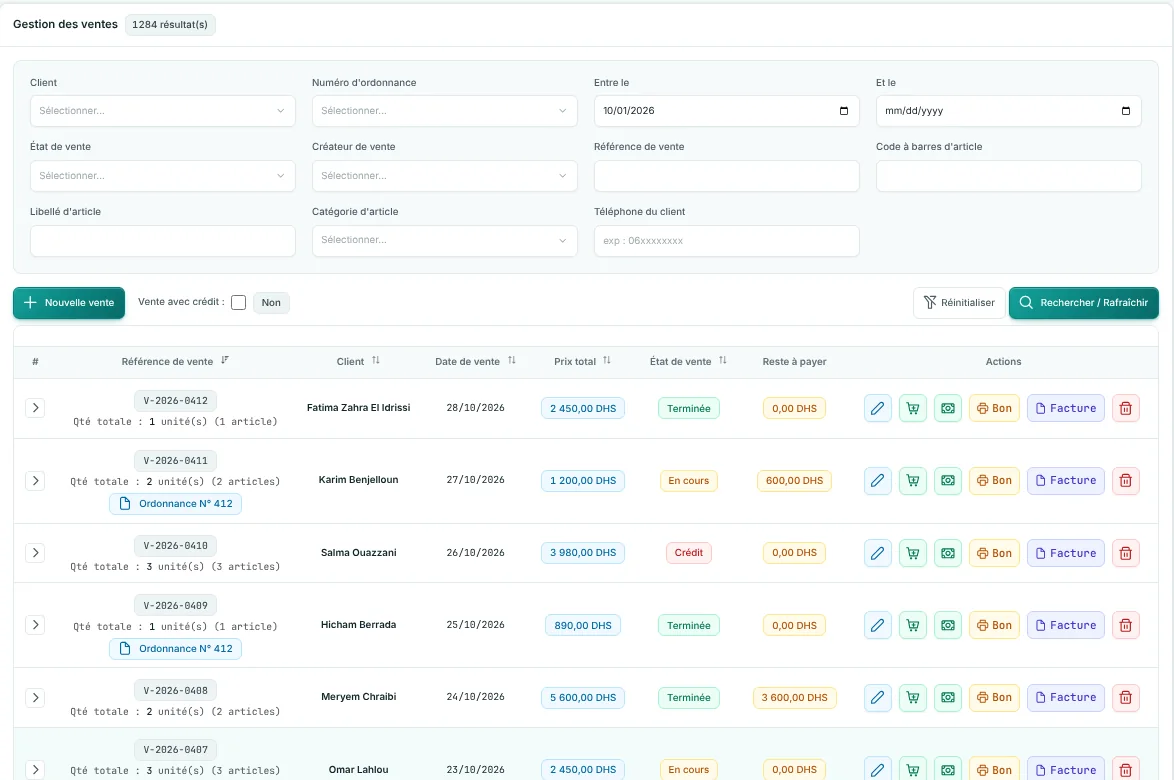Open Créateur de vente dropdown
This screenshot has height=780, width=1174.
click(x=445, y=176)
